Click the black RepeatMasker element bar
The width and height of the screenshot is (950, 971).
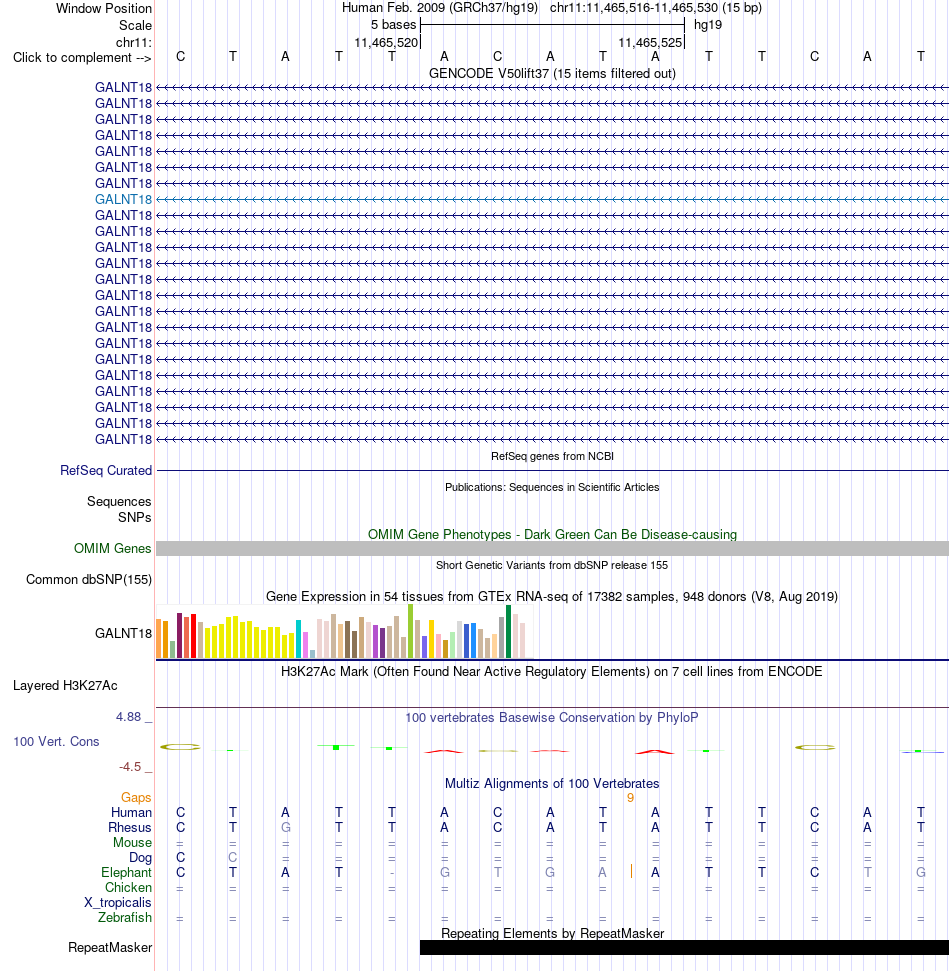[x=684, y=947]
